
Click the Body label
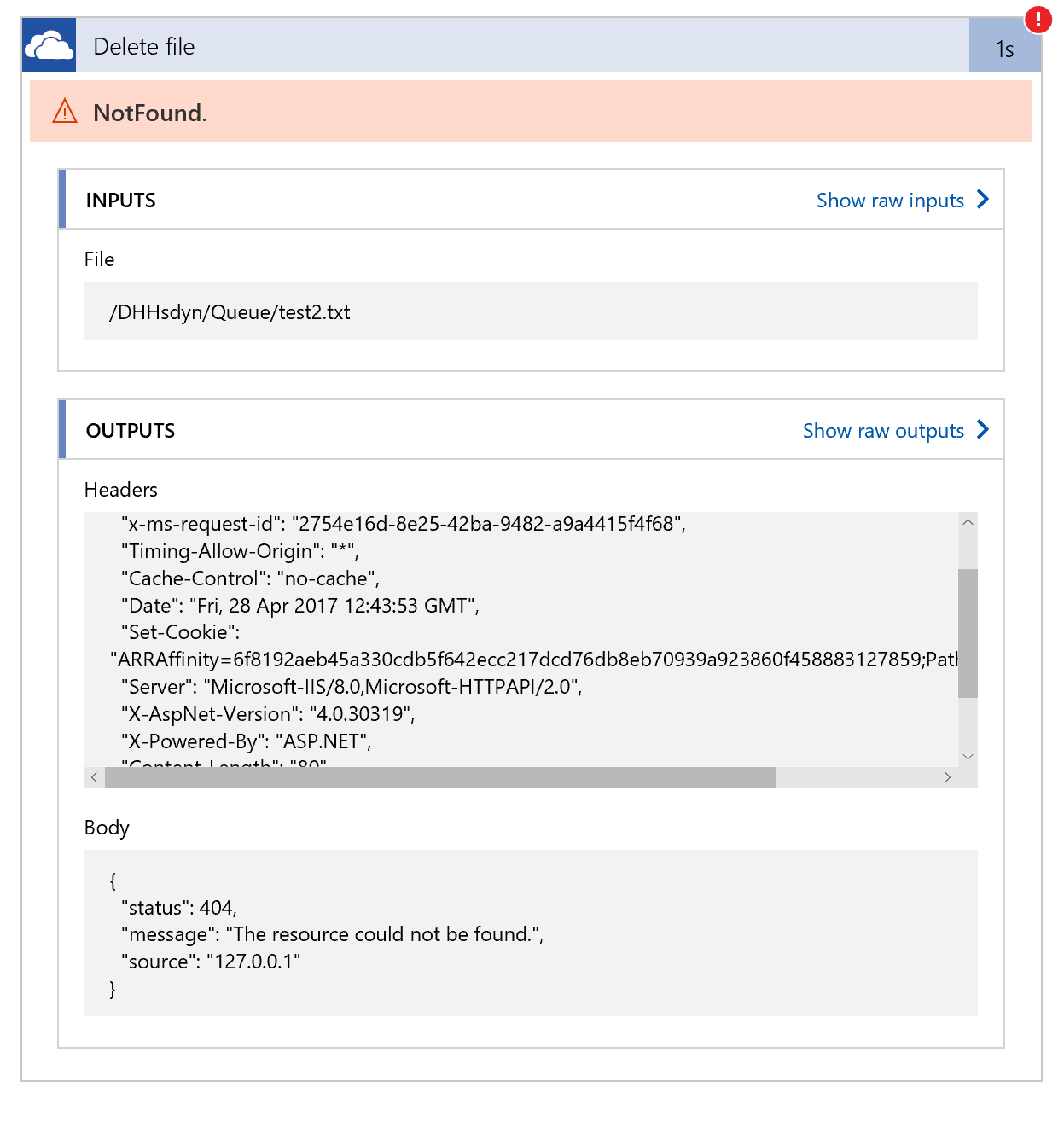pos(107,828)
